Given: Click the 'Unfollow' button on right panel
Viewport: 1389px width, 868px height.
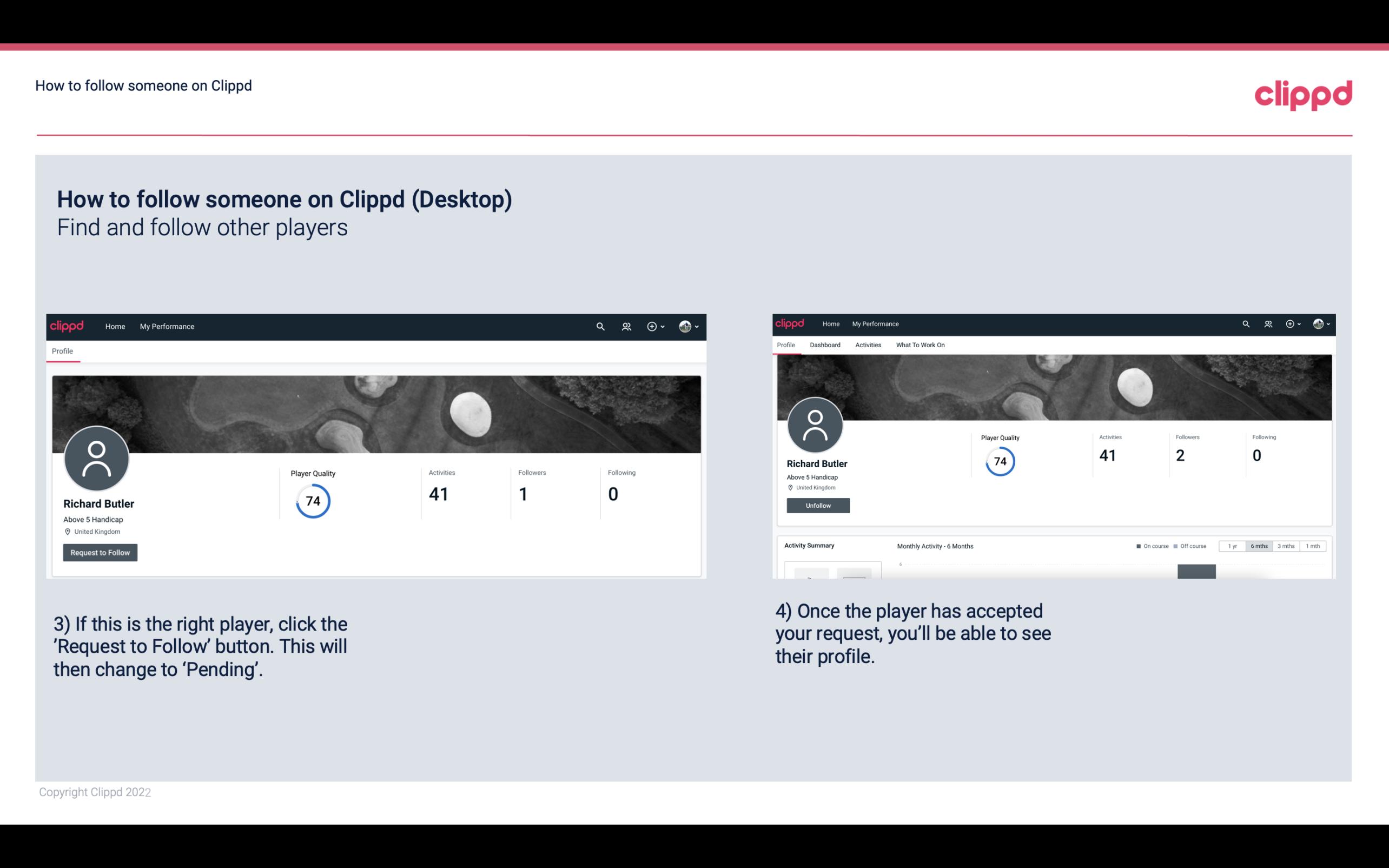Looking at the screenshot, I should [817, 505].
